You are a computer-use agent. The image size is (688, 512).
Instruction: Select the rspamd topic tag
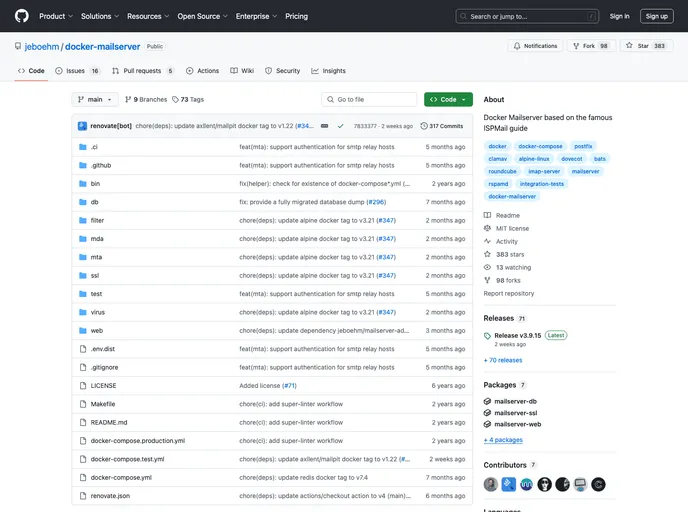pos(498,184)
